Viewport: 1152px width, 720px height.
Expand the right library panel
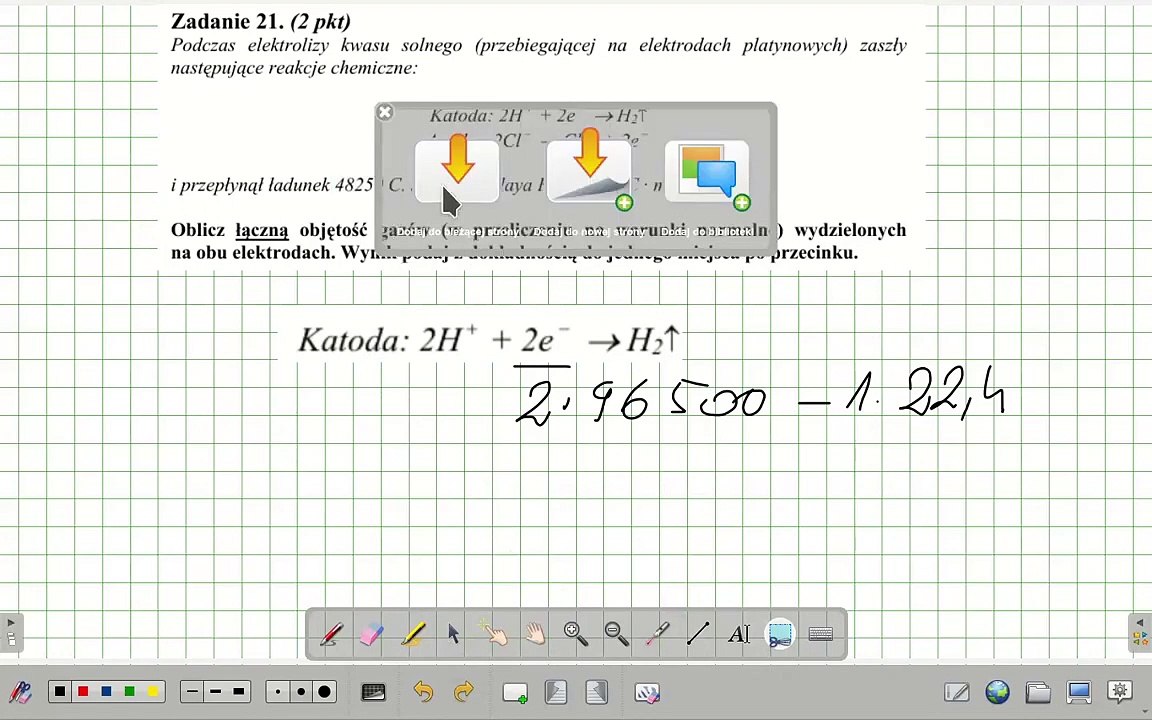point(1140,632)
